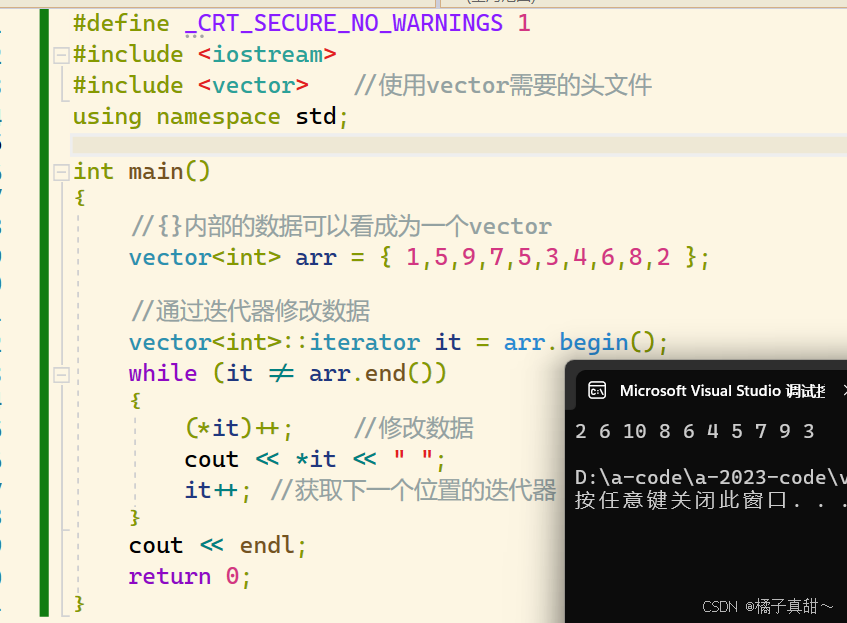This screenshot has width=847, height=623.
Task: Collapse the while loop block
Action: pos(61,374)
